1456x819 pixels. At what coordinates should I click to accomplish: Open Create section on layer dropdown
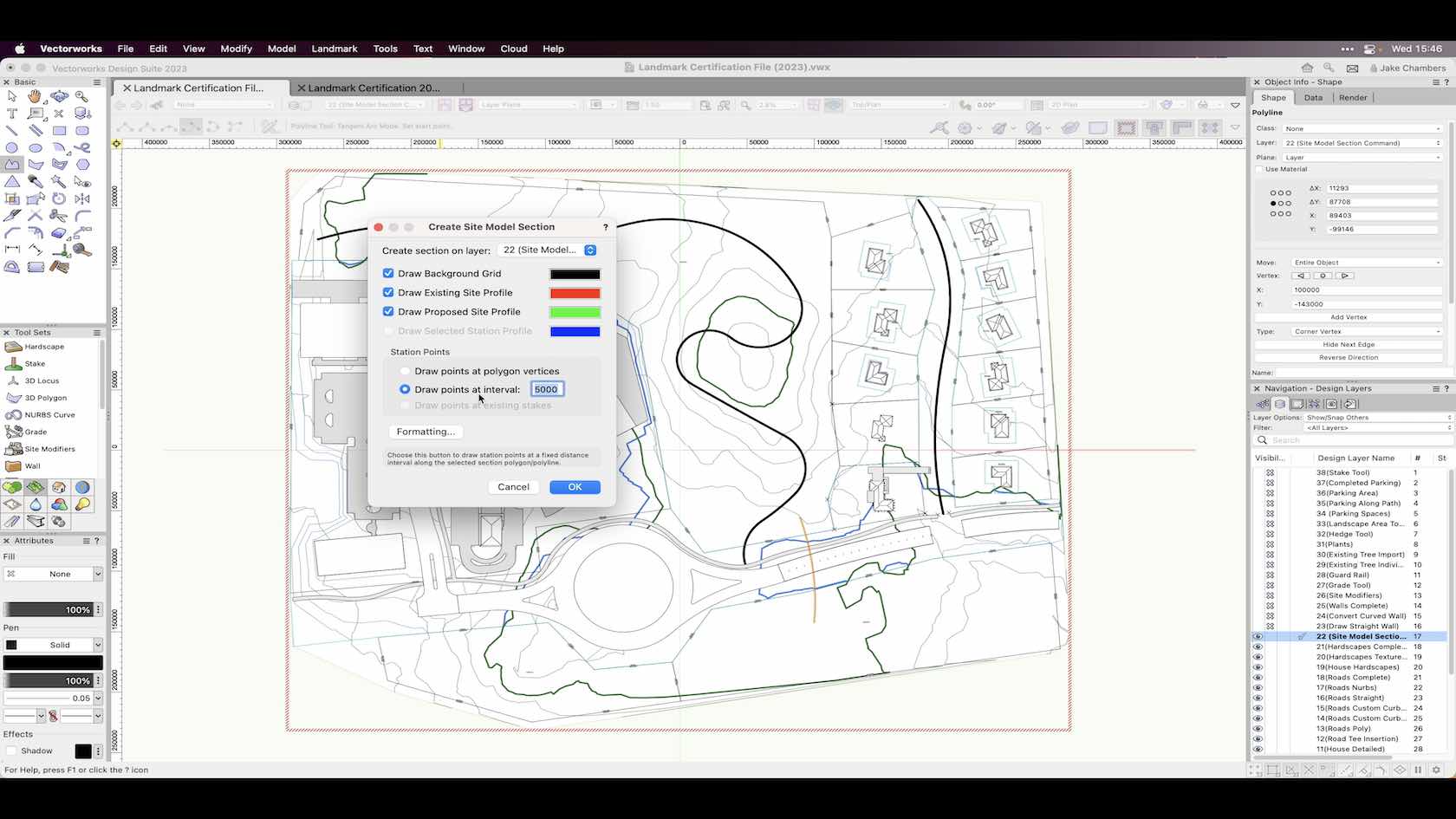point(548,250)
